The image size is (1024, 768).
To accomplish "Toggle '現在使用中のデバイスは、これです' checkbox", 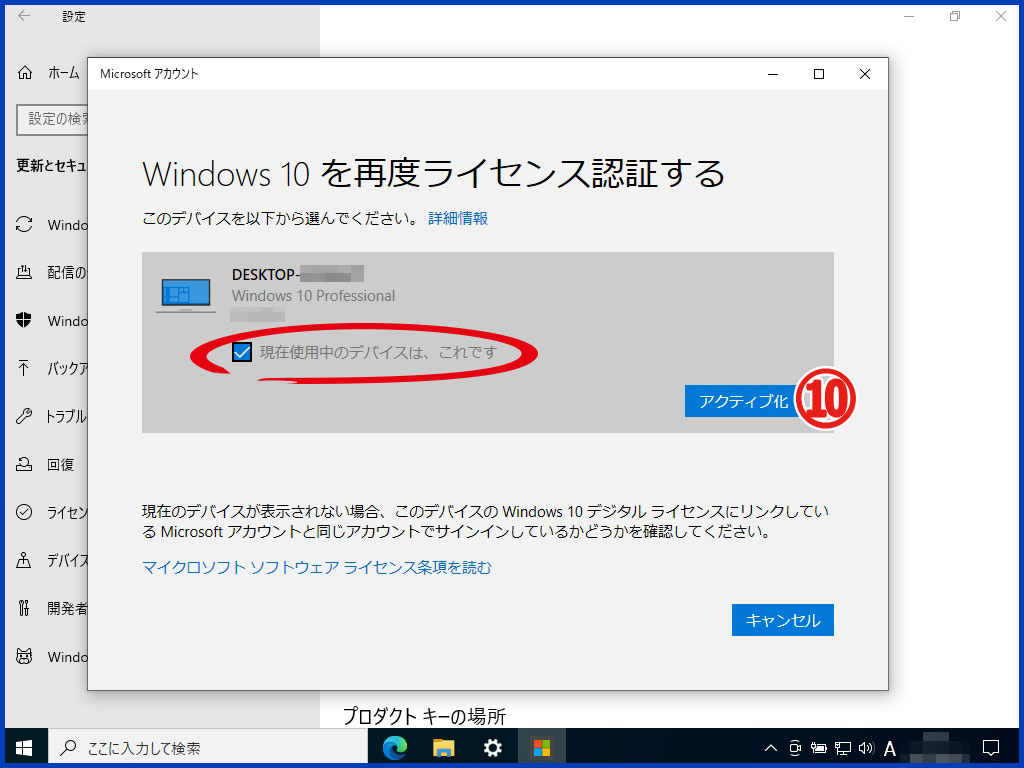I will click(242, 353).
